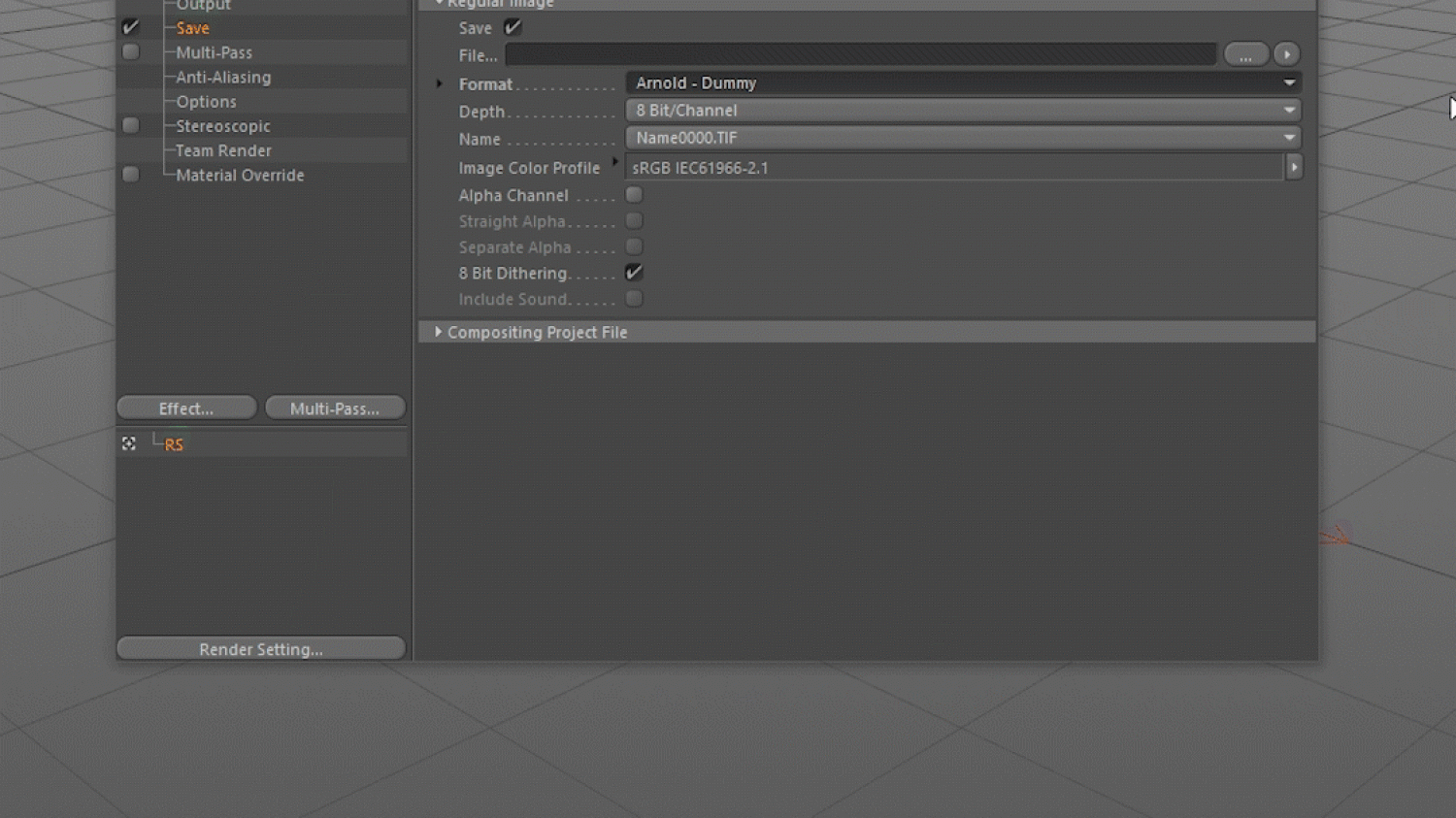The width and height of the screenshot is (1456, 818).
Task: Click the round arrow button beside File field
Action: point(1286,54)
